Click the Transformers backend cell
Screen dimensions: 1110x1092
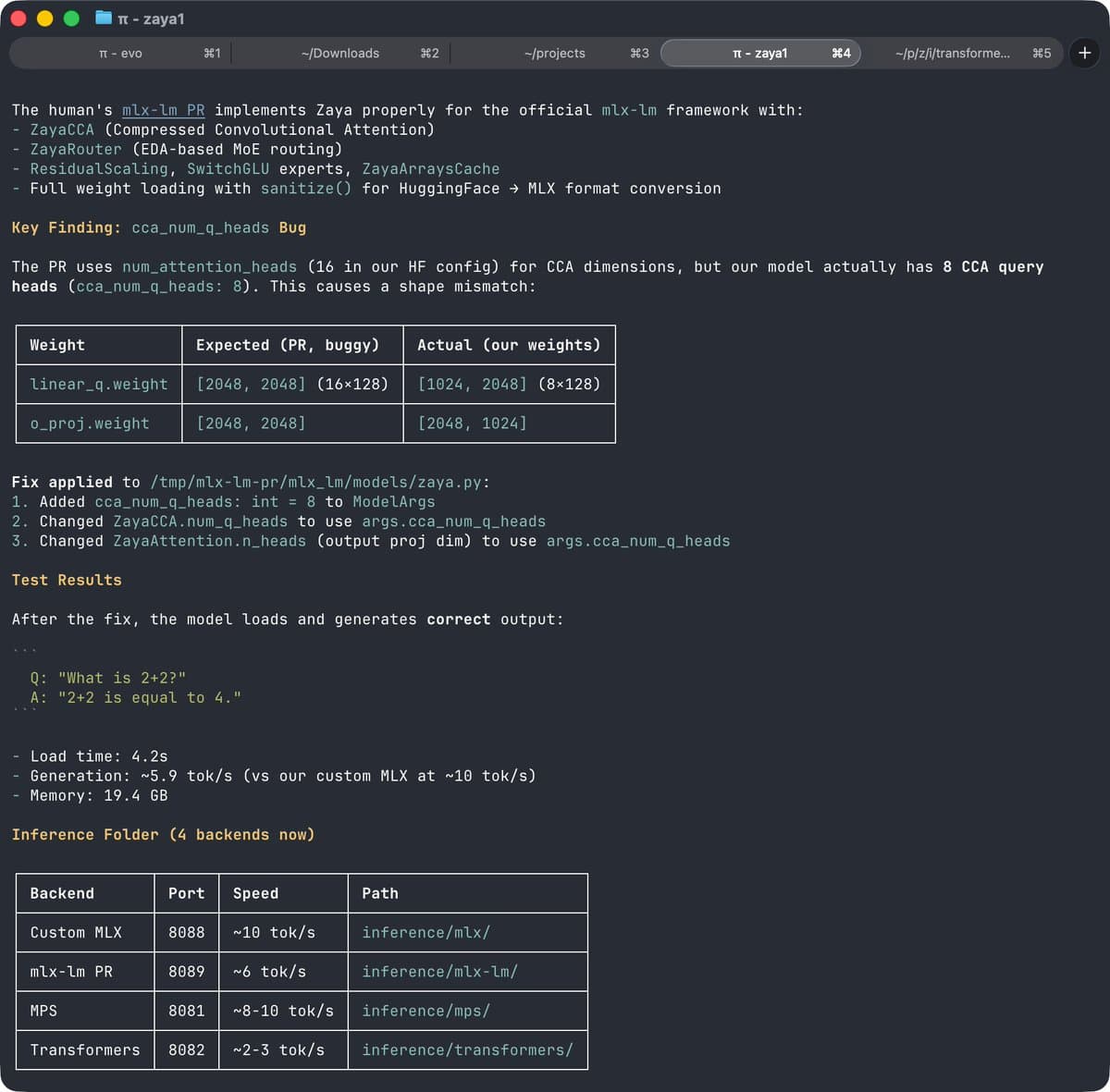[85, 1049]
